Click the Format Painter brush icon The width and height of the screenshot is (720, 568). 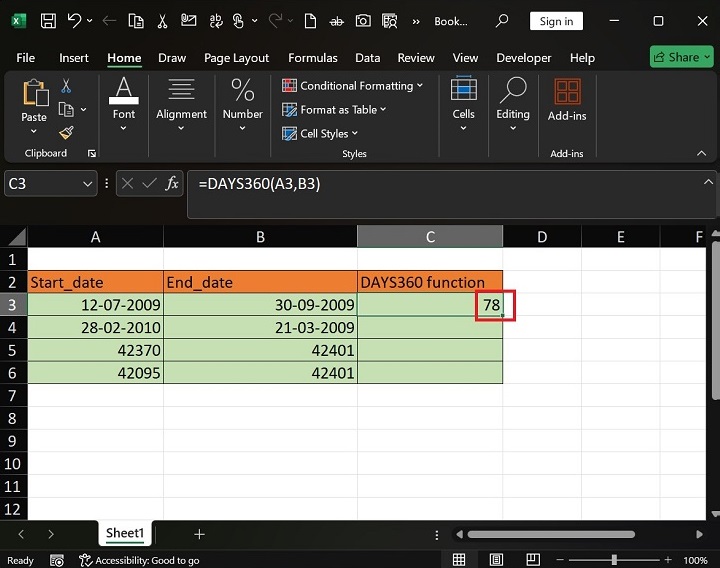(66, 132)
